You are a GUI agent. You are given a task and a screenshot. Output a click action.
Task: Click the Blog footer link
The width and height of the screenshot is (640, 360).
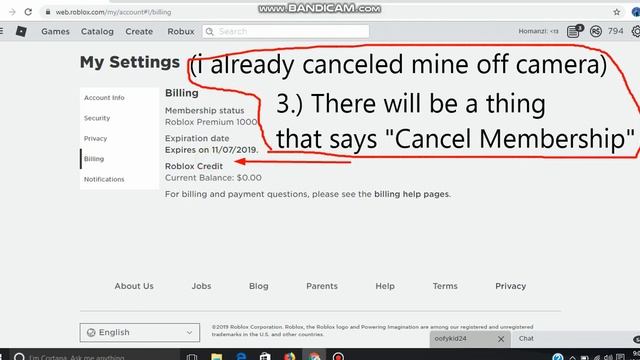259,286
